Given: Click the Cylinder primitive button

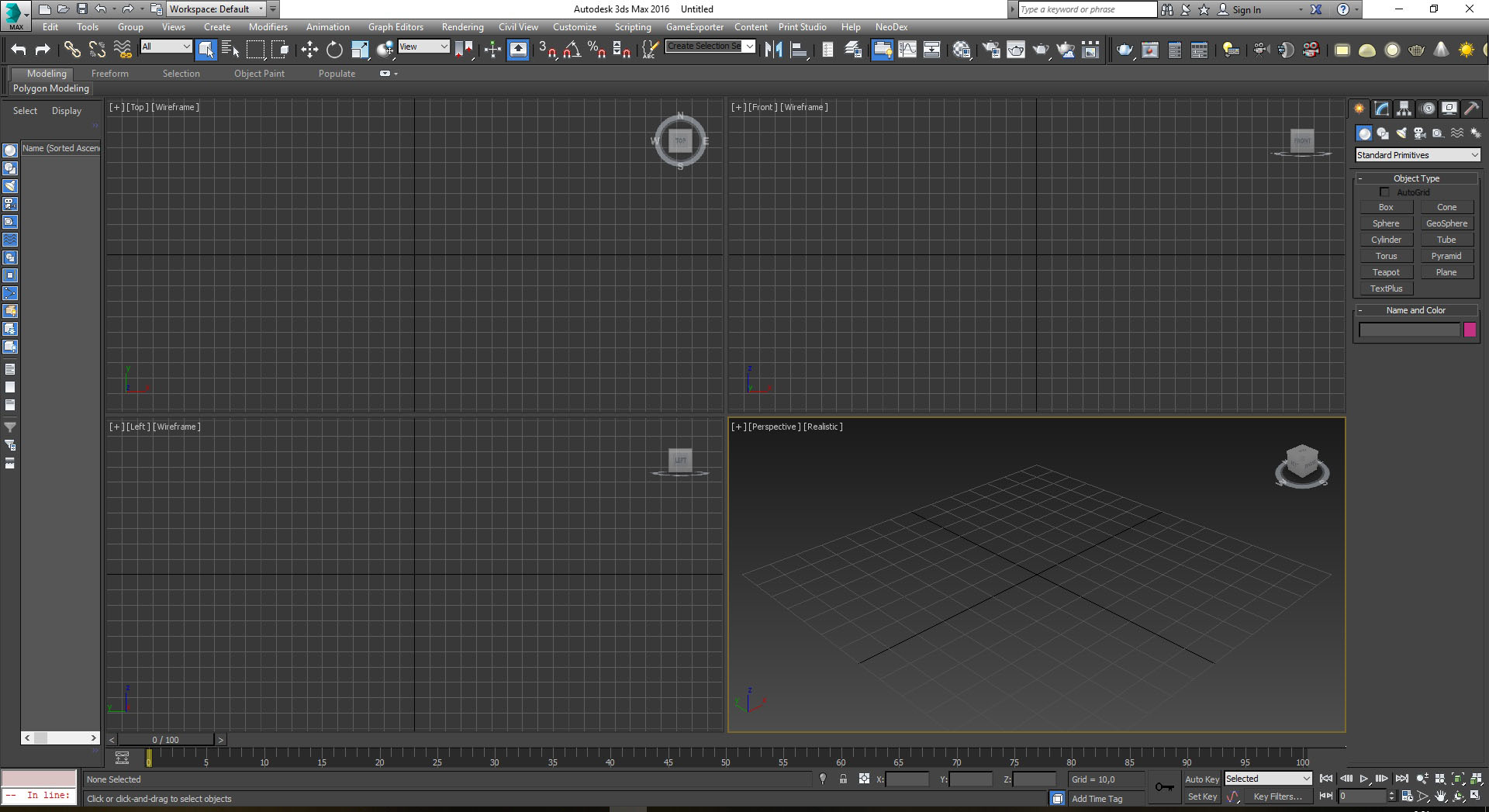Looking at the screenshot, I should click(x=1386, y=240).
